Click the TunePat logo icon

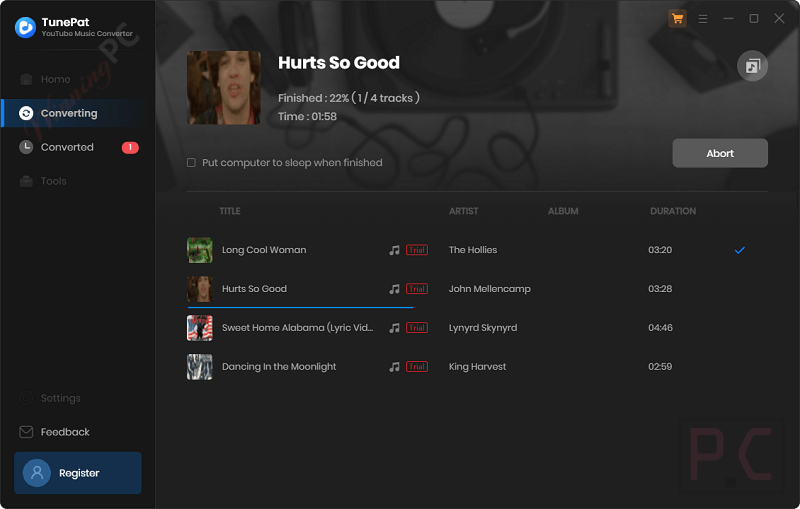[25, 27]
